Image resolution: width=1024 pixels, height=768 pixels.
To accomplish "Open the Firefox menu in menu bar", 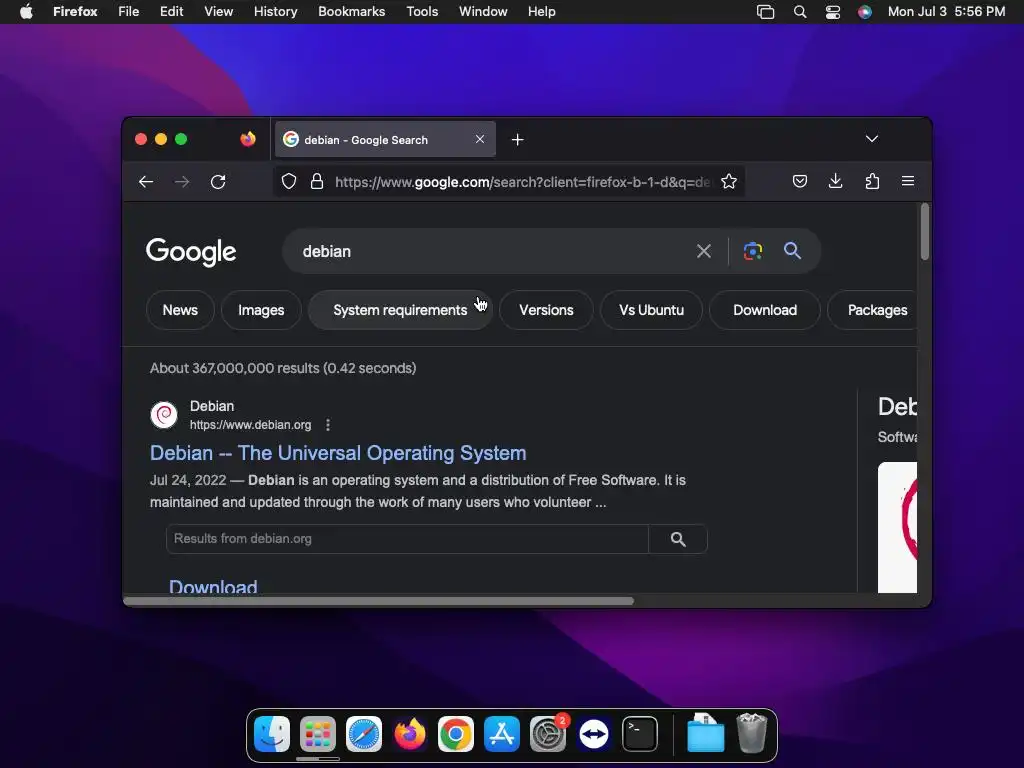I will pos(75,12).
